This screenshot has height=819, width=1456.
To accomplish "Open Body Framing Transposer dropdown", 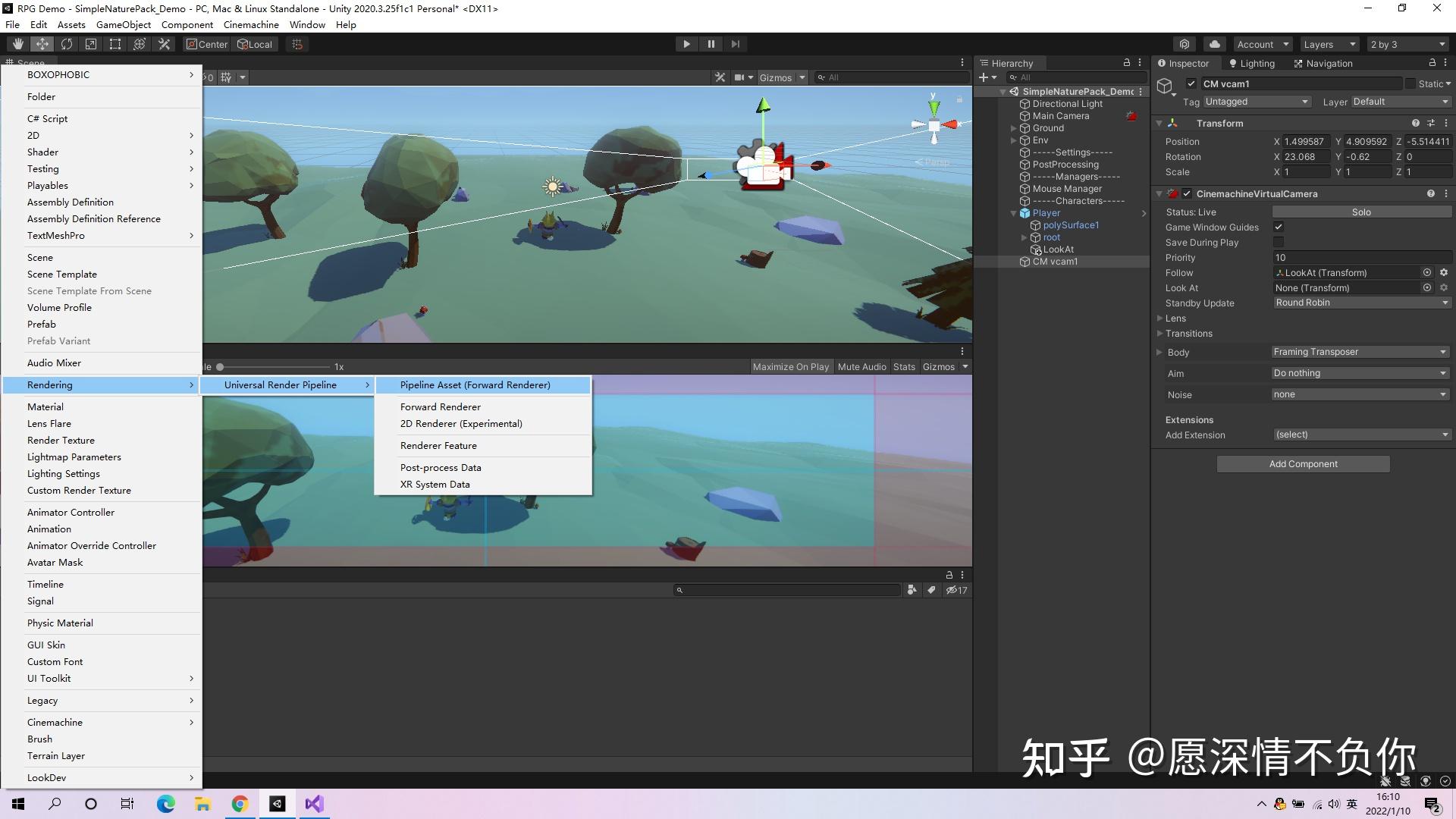I will coord(1360,352).
